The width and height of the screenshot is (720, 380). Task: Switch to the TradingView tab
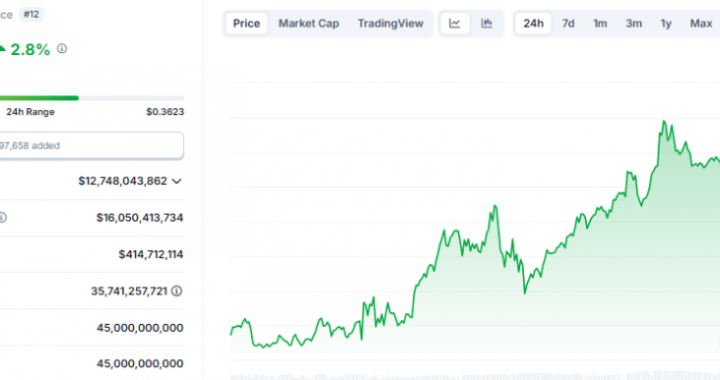390,23
